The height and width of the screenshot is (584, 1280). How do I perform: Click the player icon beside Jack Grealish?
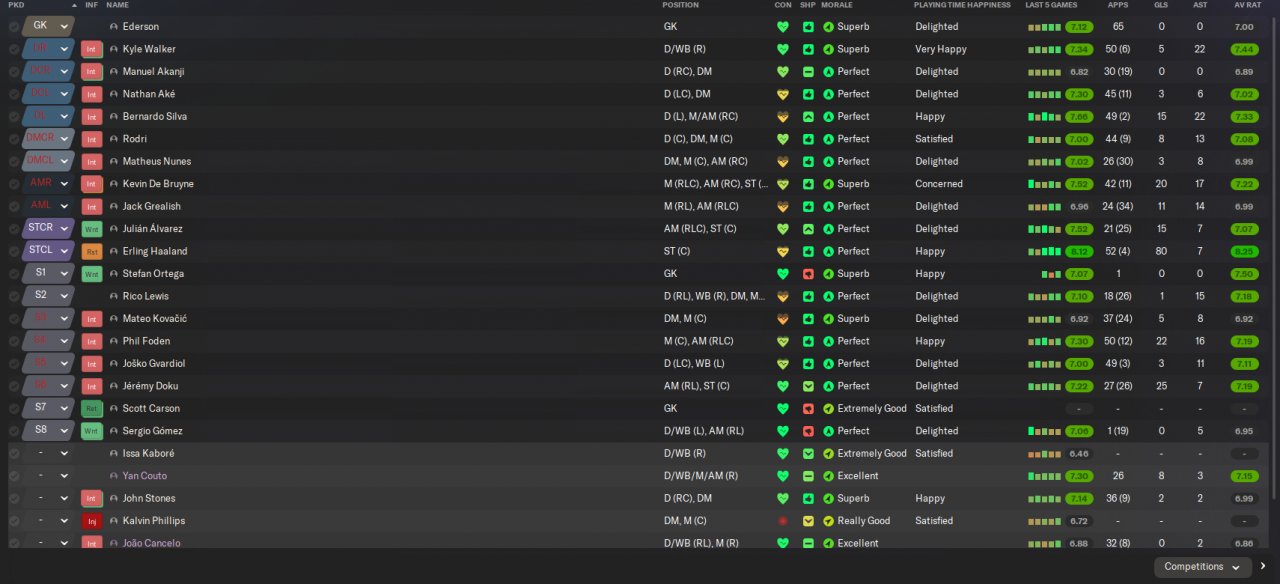pyautogui.click(x=114, y=206)
